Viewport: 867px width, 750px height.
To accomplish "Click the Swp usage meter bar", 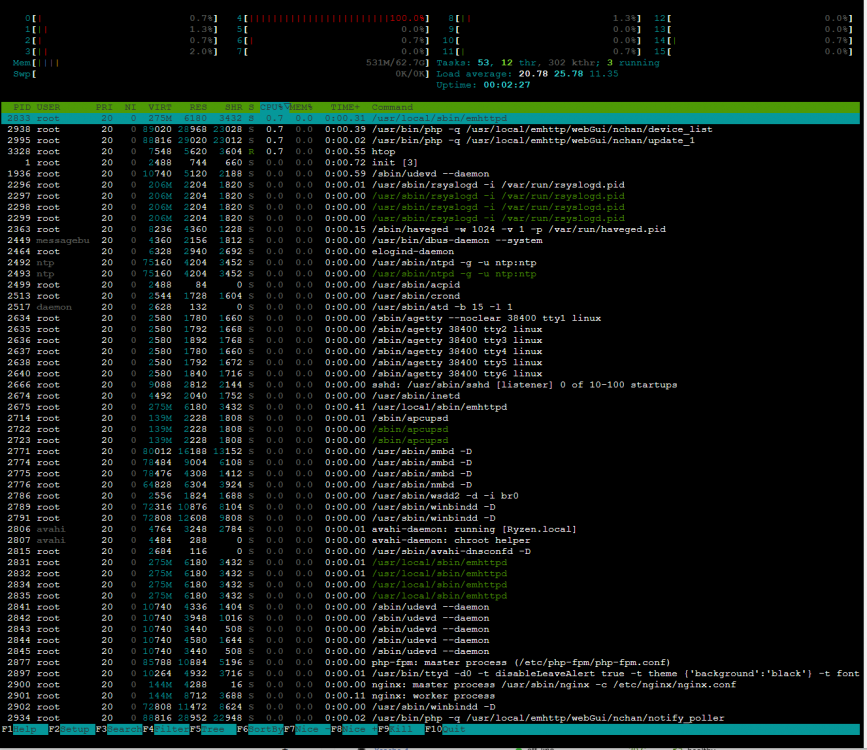I will tap(221, 74).
